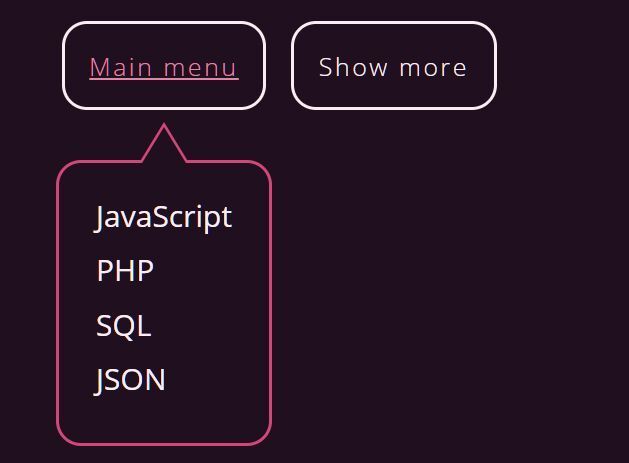Click the Main menu button

(x=164, y=65)
